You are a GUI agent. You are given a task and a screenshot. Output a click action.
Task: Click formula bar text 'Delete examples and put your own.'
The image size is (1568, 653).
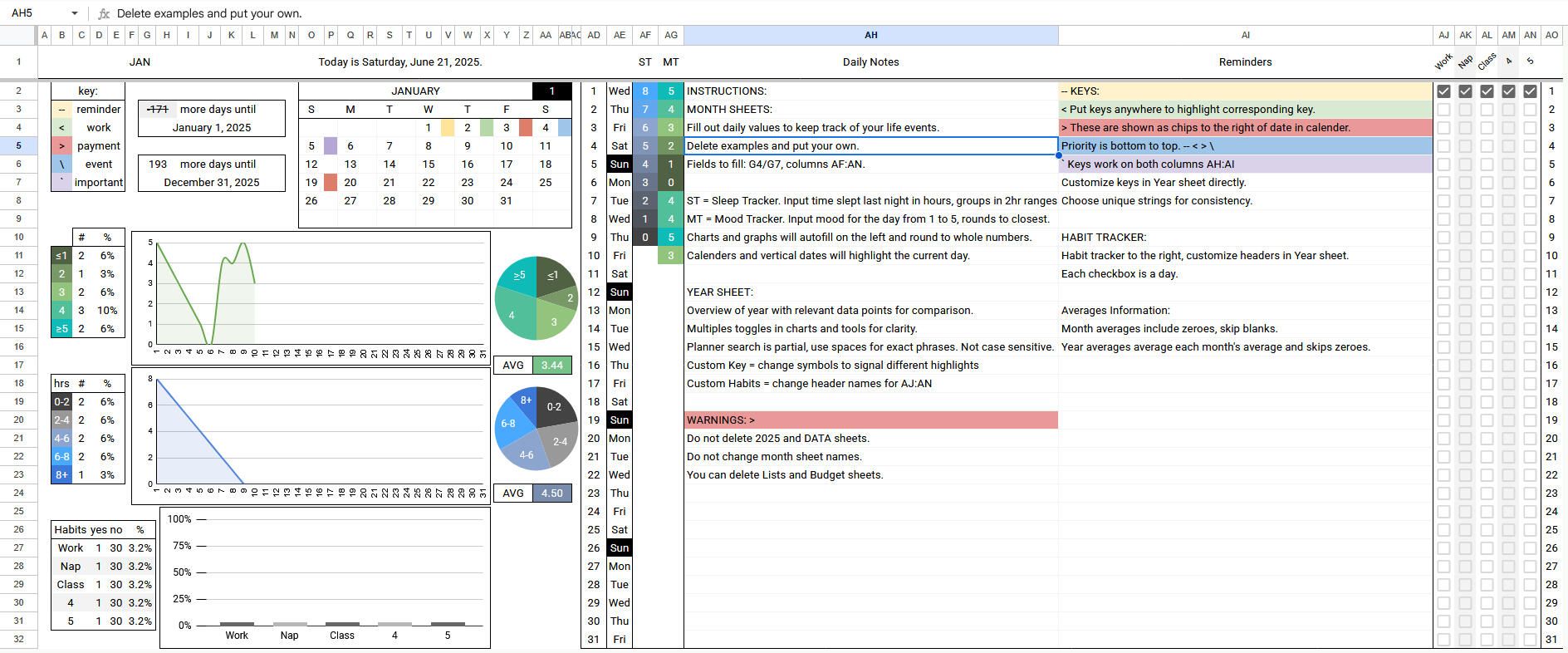click(x=209, y=13)
